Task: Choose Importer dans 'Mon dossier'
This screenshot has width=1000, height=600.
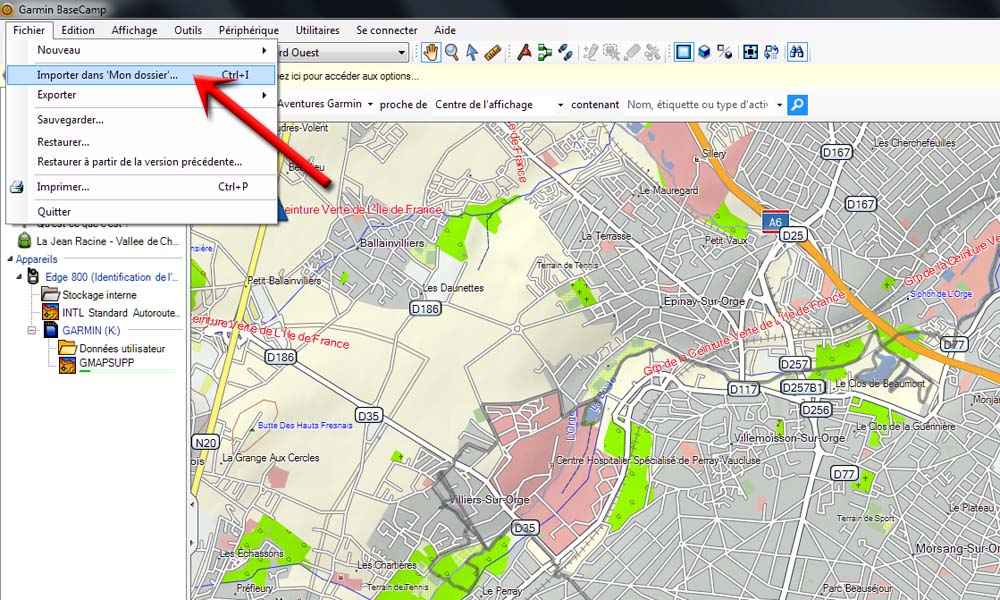Action: 141,75
